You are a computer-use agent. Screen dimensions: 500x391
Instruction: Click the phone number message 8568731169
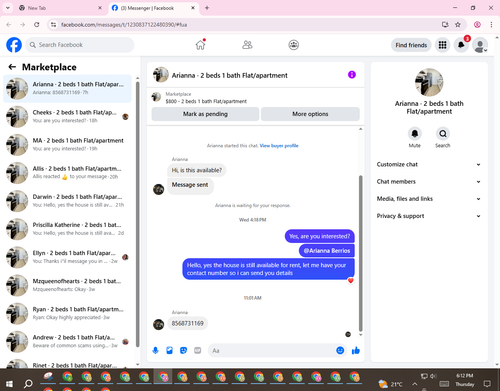point(188,323)
